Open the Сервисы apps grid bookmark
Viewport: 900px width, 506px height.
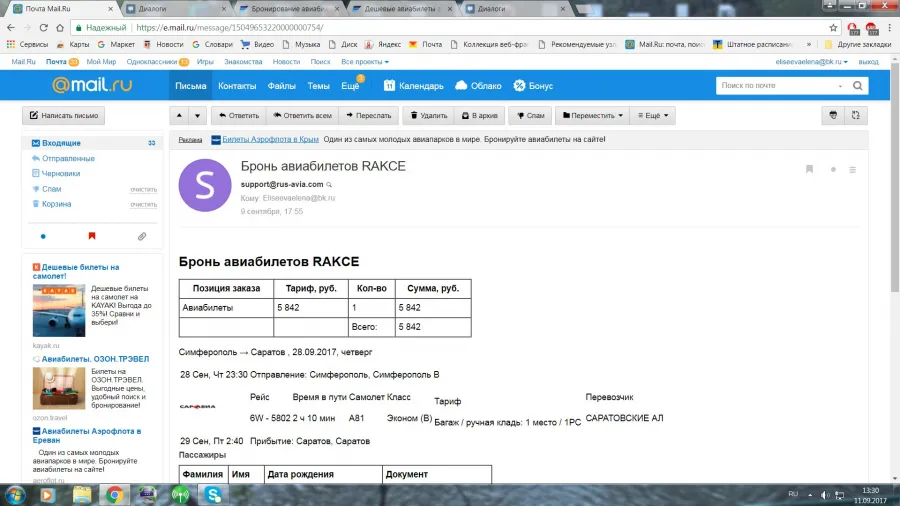point(27,44)
